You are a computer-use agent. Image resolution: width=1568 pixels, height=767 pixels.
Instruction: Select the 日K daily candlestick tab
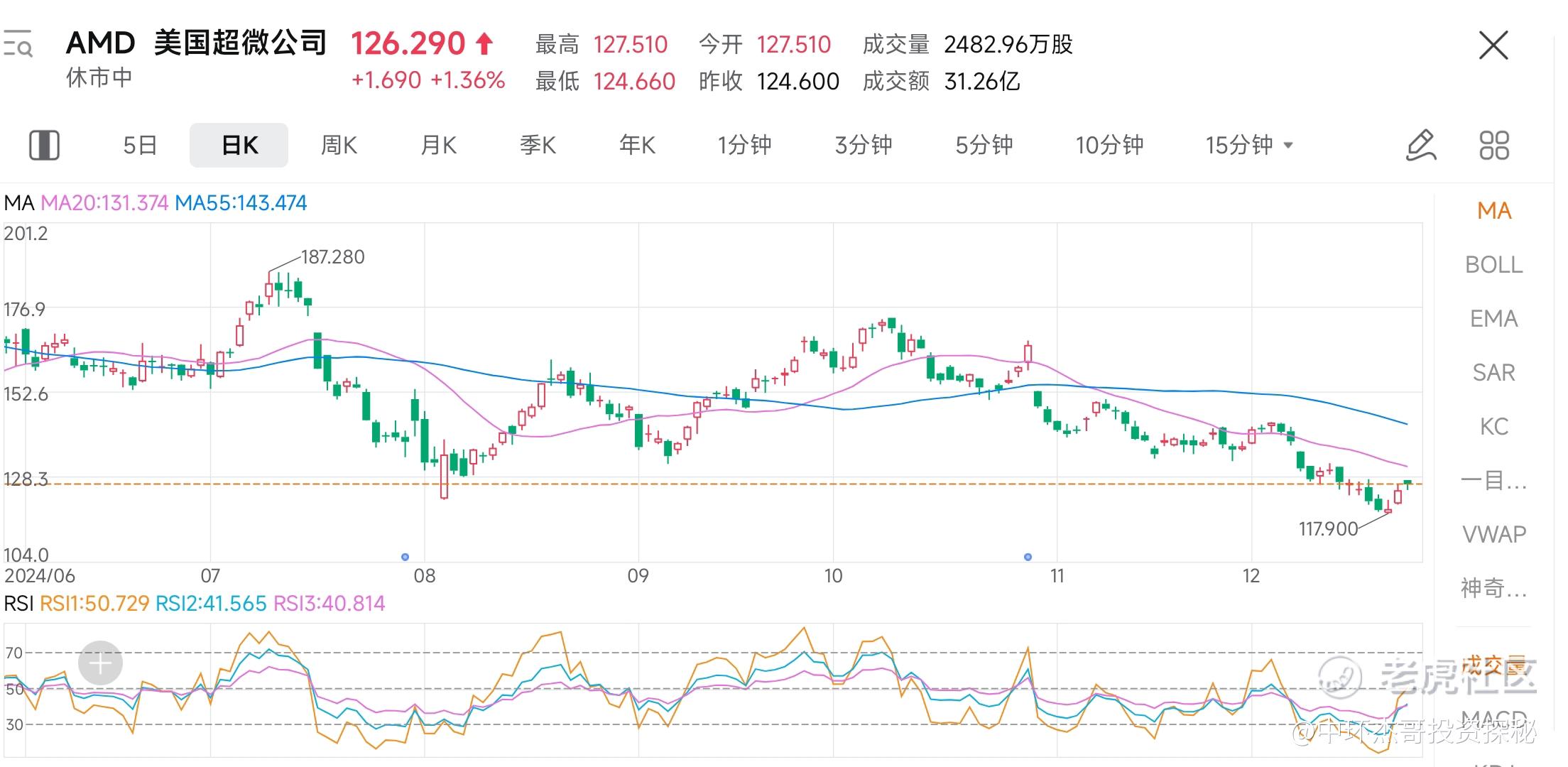239,146
